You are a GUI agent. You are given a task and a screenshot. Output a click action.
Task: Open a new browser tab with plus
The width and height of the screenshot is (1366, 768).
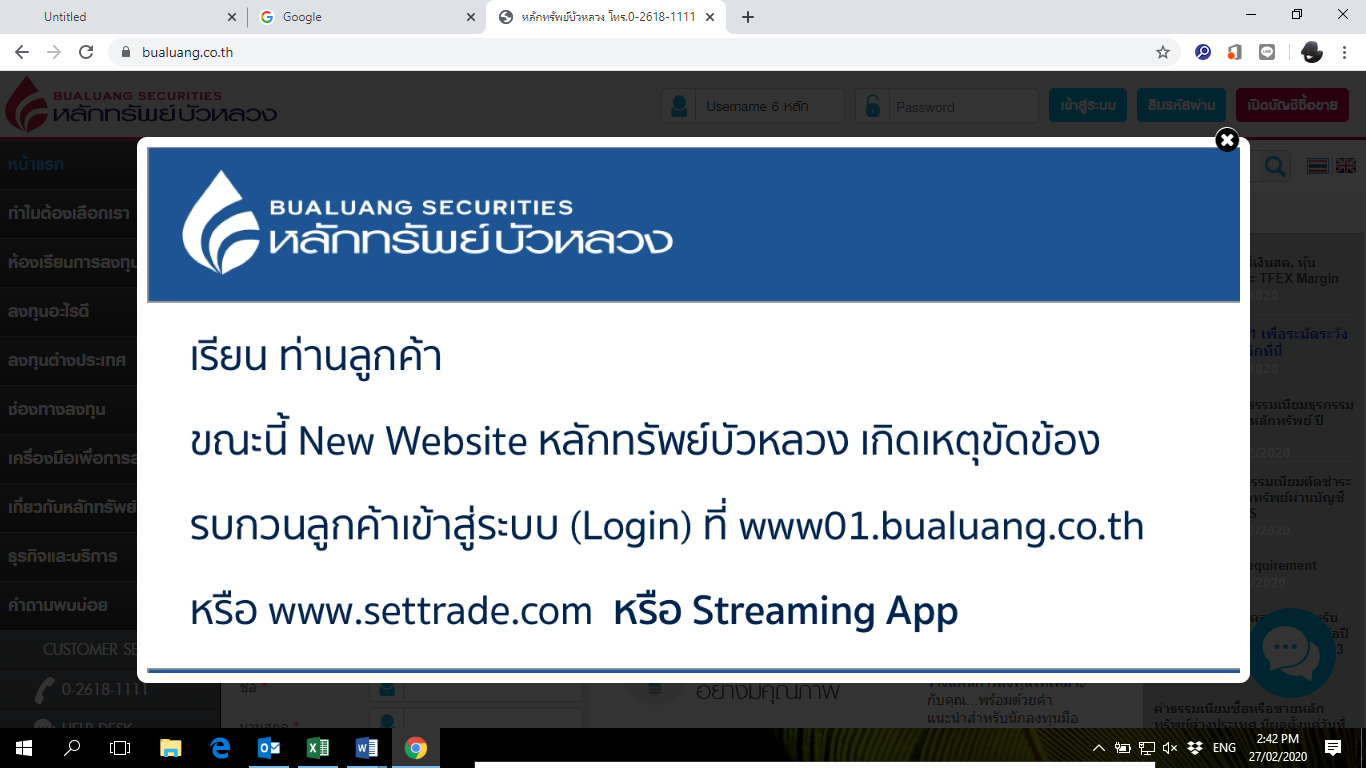(747, 17)
